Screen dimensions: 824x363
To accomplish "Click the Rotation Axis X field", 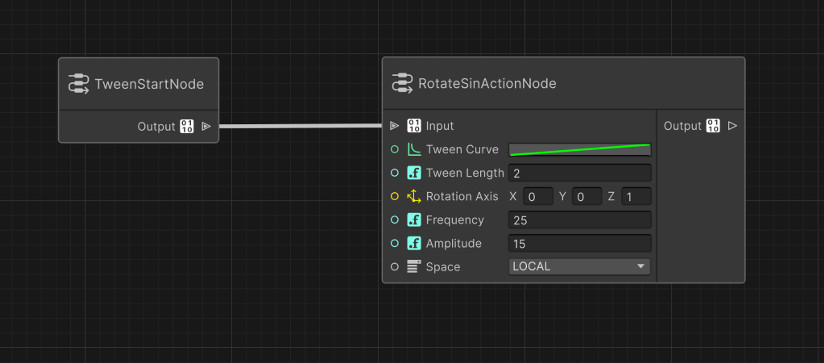I will point(538,196).
